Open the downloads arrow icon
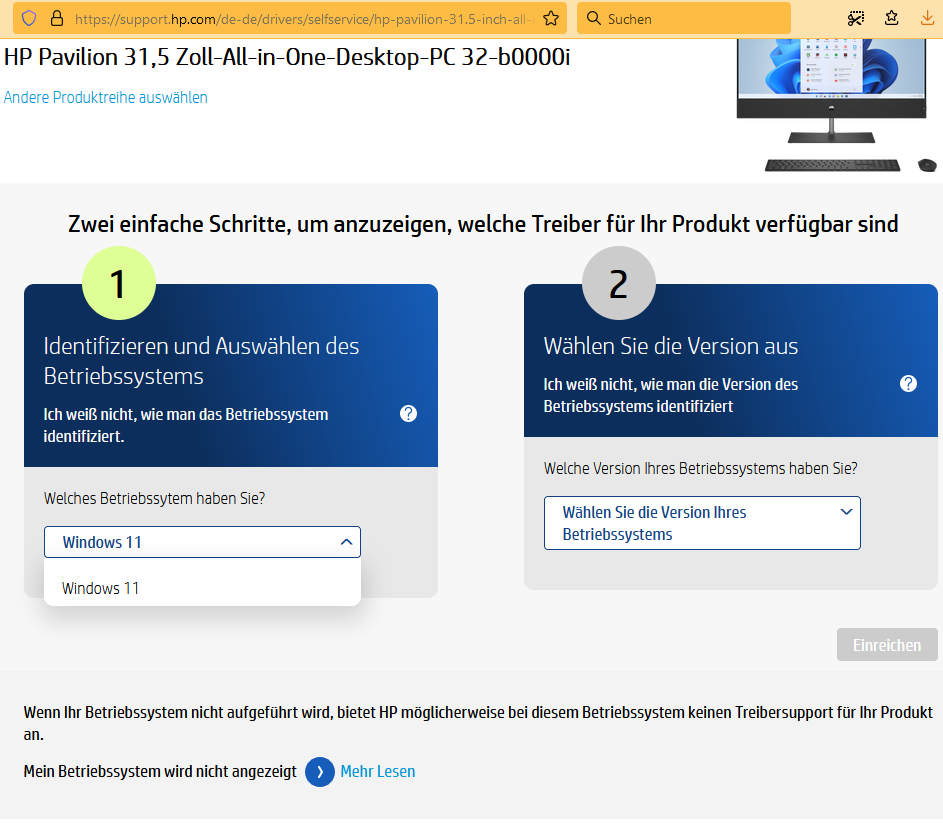943x827 pixels. [x=927, y=19]
